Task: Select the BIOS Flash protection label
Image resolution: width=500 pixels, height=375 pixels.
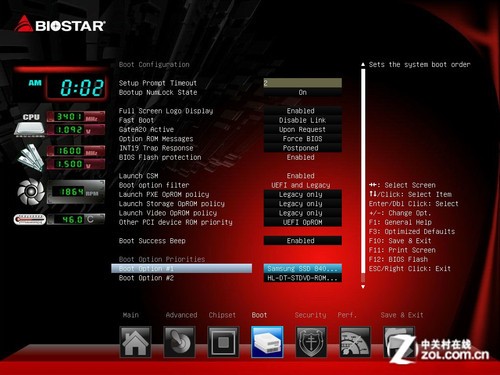Action: click(x=160, y=157)
